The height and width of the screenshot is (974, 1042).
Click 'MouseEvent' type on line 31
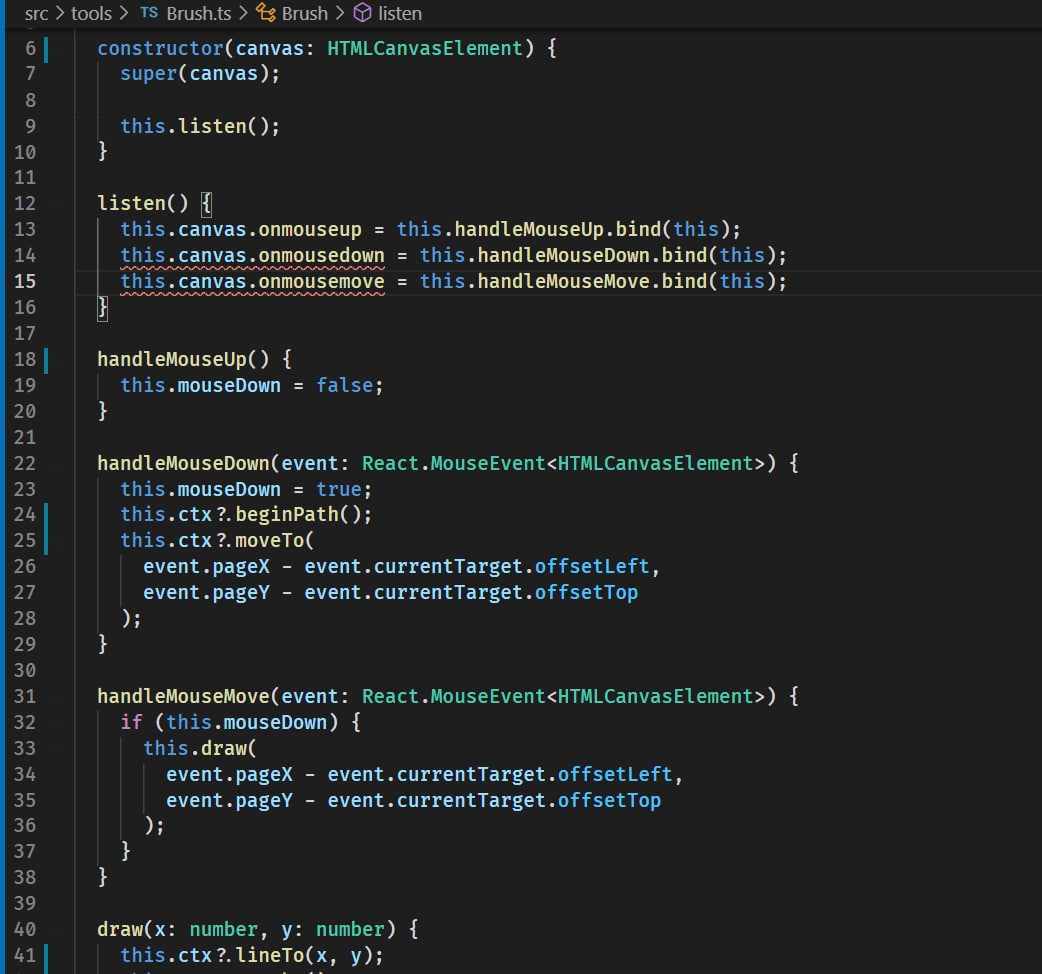[488, 697]
